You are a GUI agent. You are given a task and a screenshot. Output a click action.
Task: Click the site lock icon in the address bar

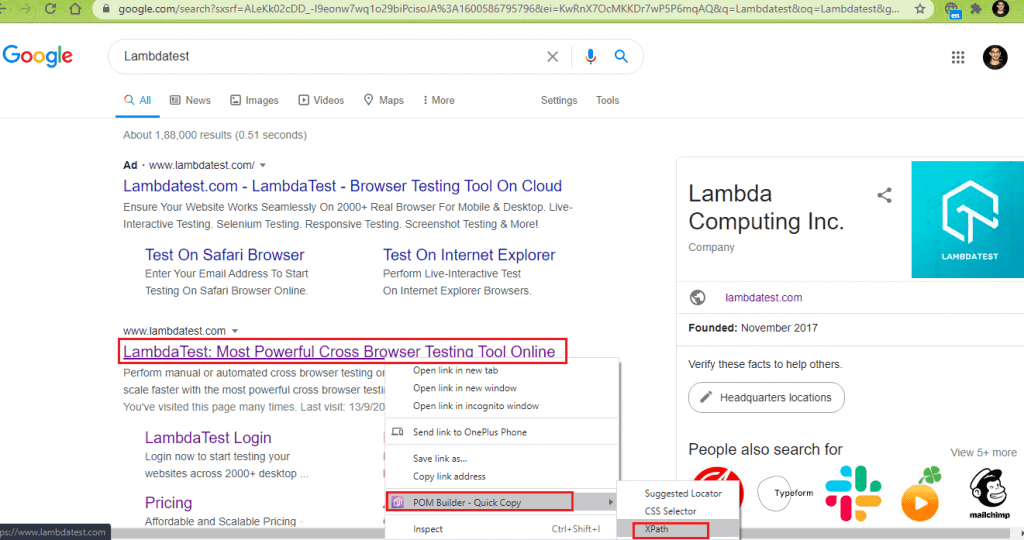(x=106, y=9)
